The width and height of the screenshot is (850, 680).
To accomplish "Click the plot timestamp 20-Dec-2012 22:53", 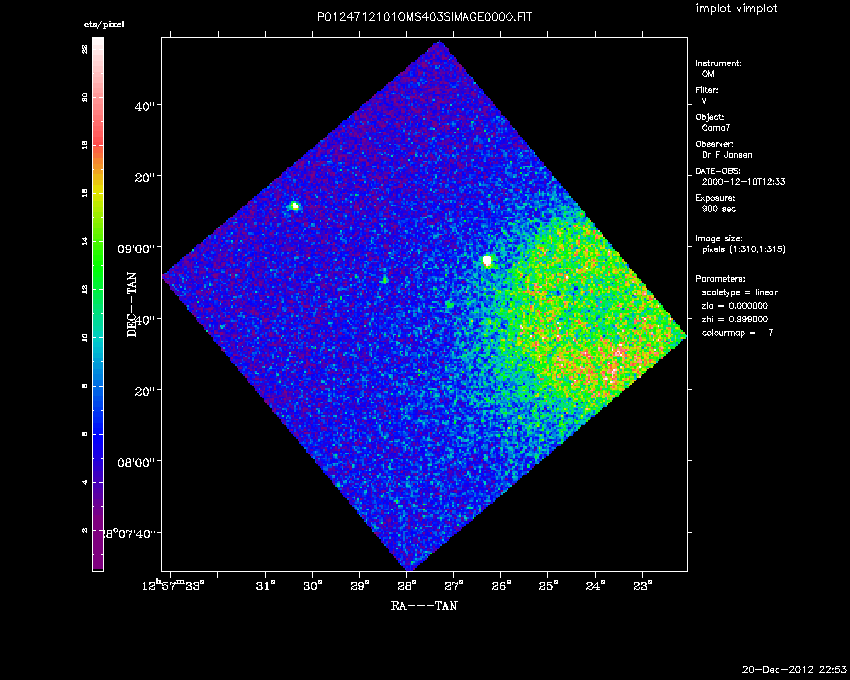I will coord(795,668).
